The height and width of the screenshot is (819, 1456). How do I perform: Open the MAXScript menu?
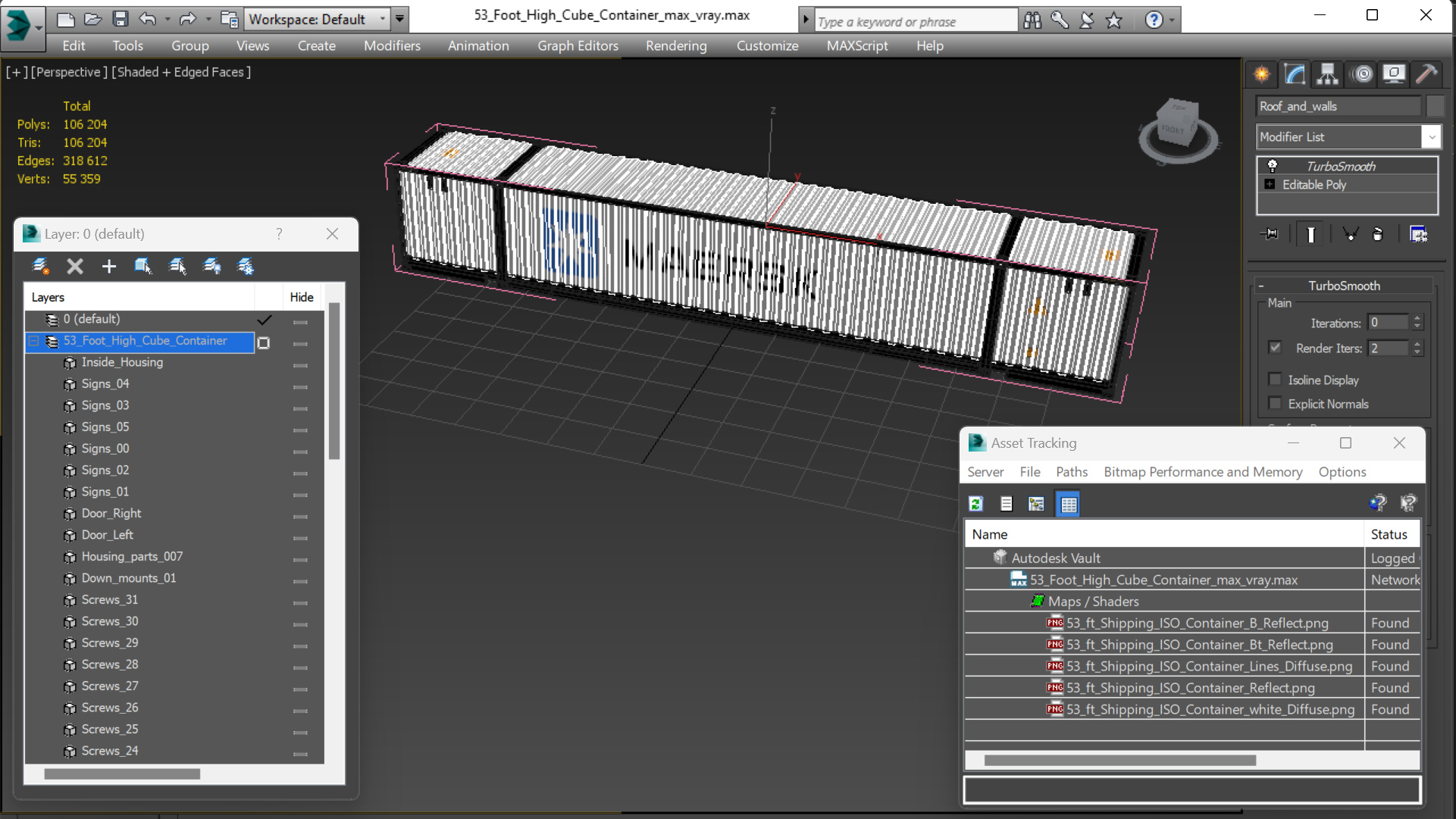tap(857, 45)
